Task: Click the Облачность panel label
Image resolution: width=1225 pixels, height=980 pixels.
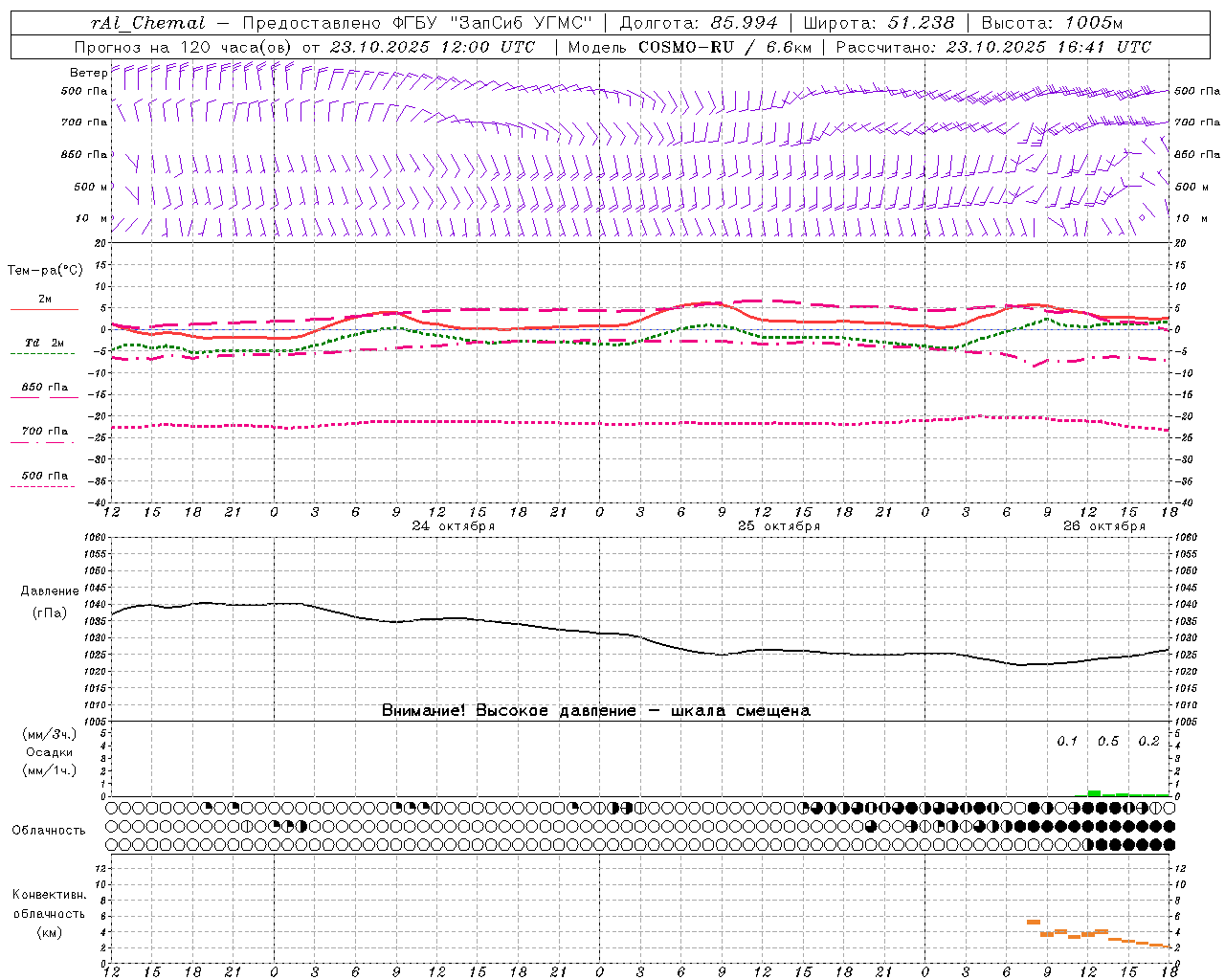Action: tap(49, 830)
